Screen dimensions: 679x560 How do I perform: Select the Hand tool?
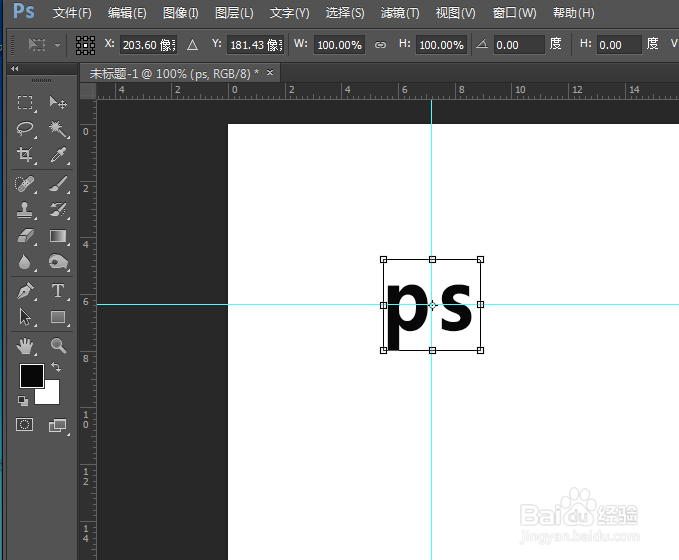(25, 346)
